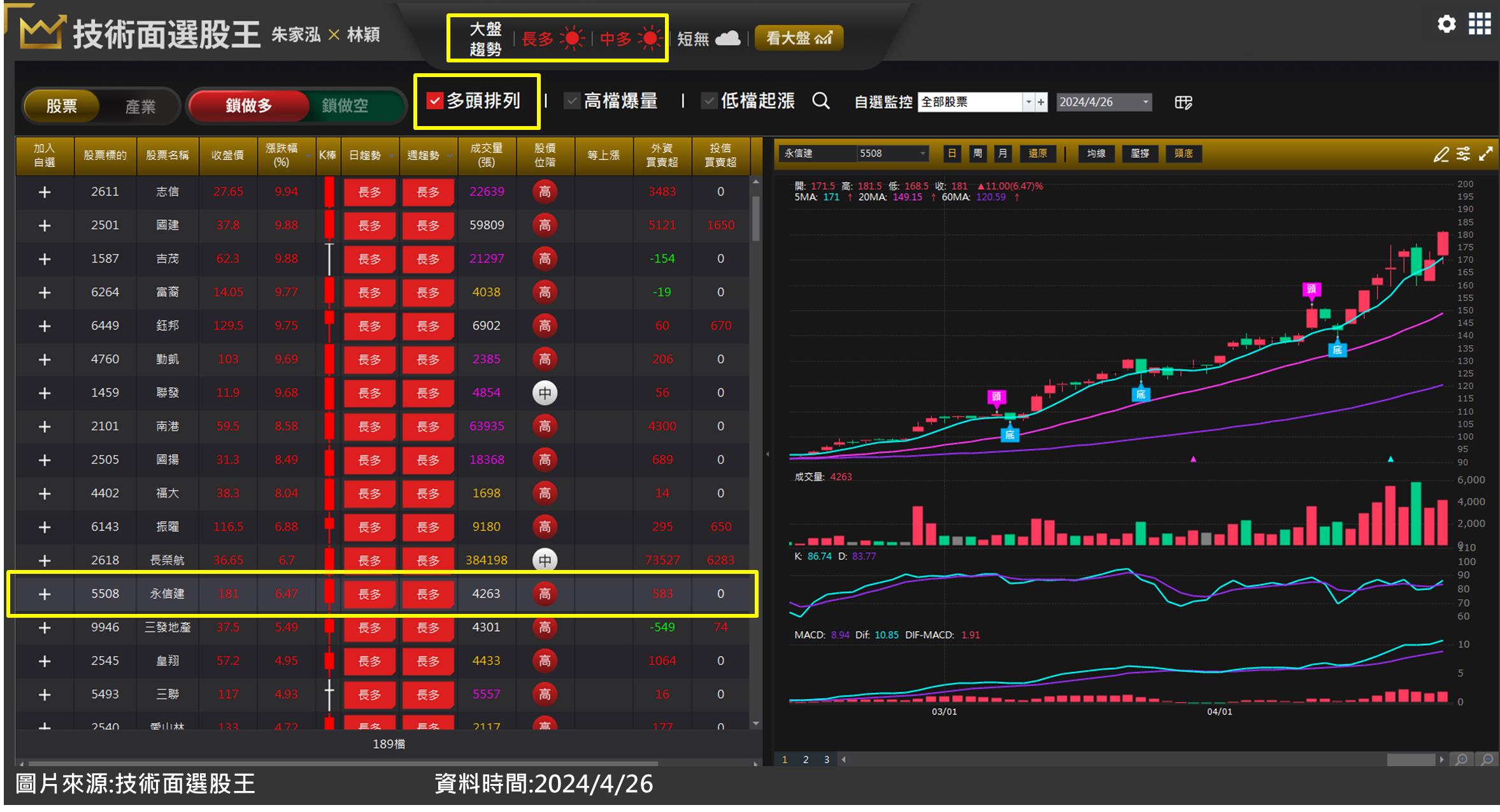Open chart indicator settings sliders icon
Image resolution: width=1500 pixels, height=812 pixels.
1463,154
